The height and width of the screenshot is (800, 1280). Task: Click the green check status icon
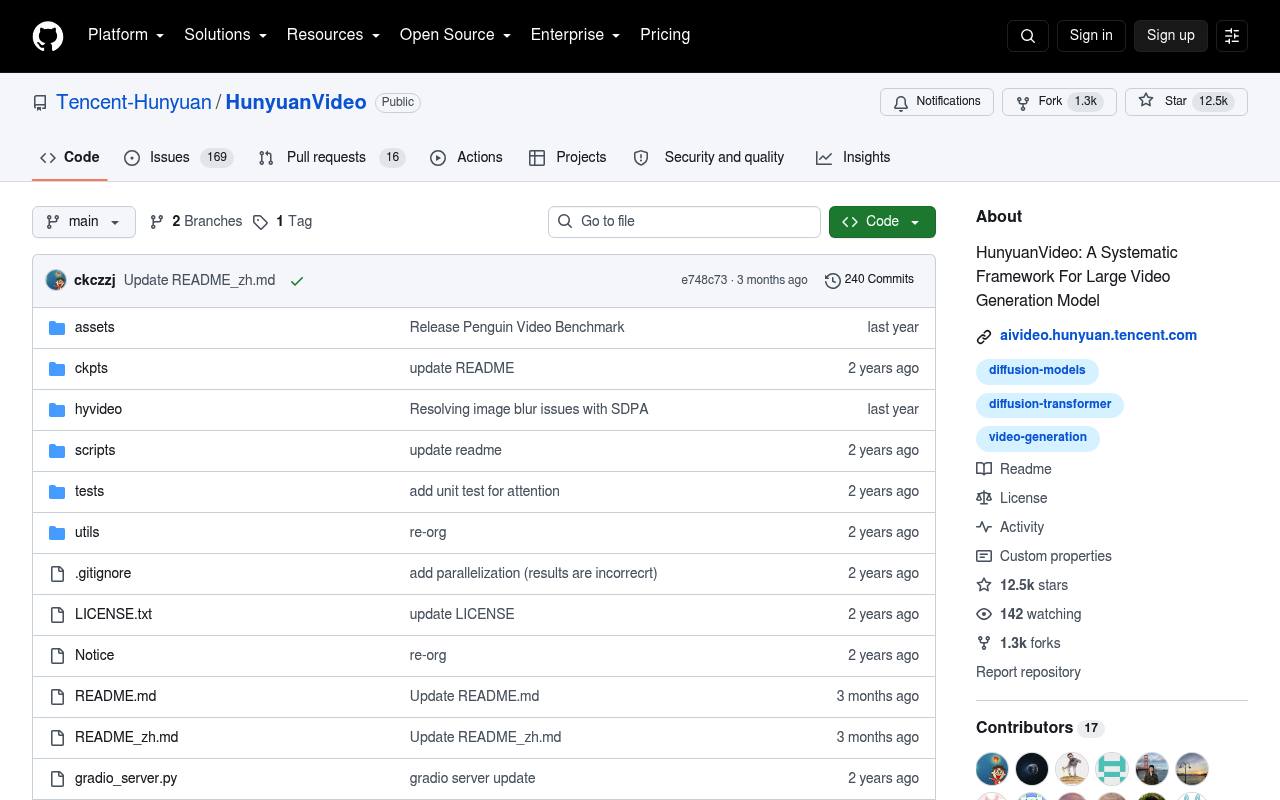[297, 281]
